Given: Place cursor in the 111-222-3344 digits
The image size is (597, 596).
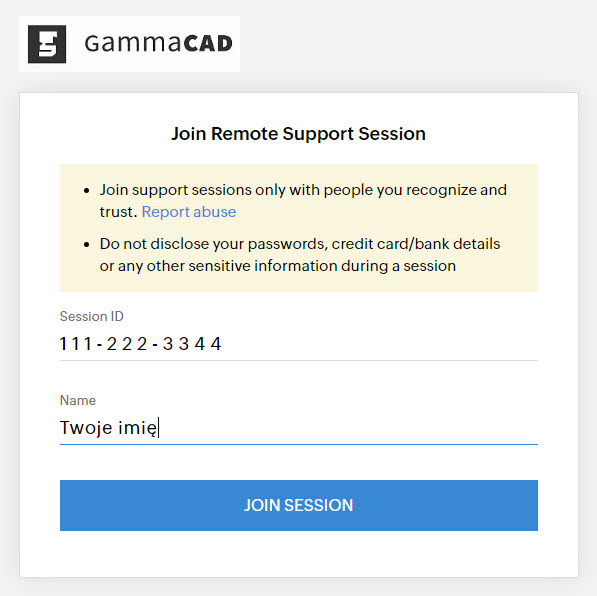Looking at the screenshot, I should (140, 344).
